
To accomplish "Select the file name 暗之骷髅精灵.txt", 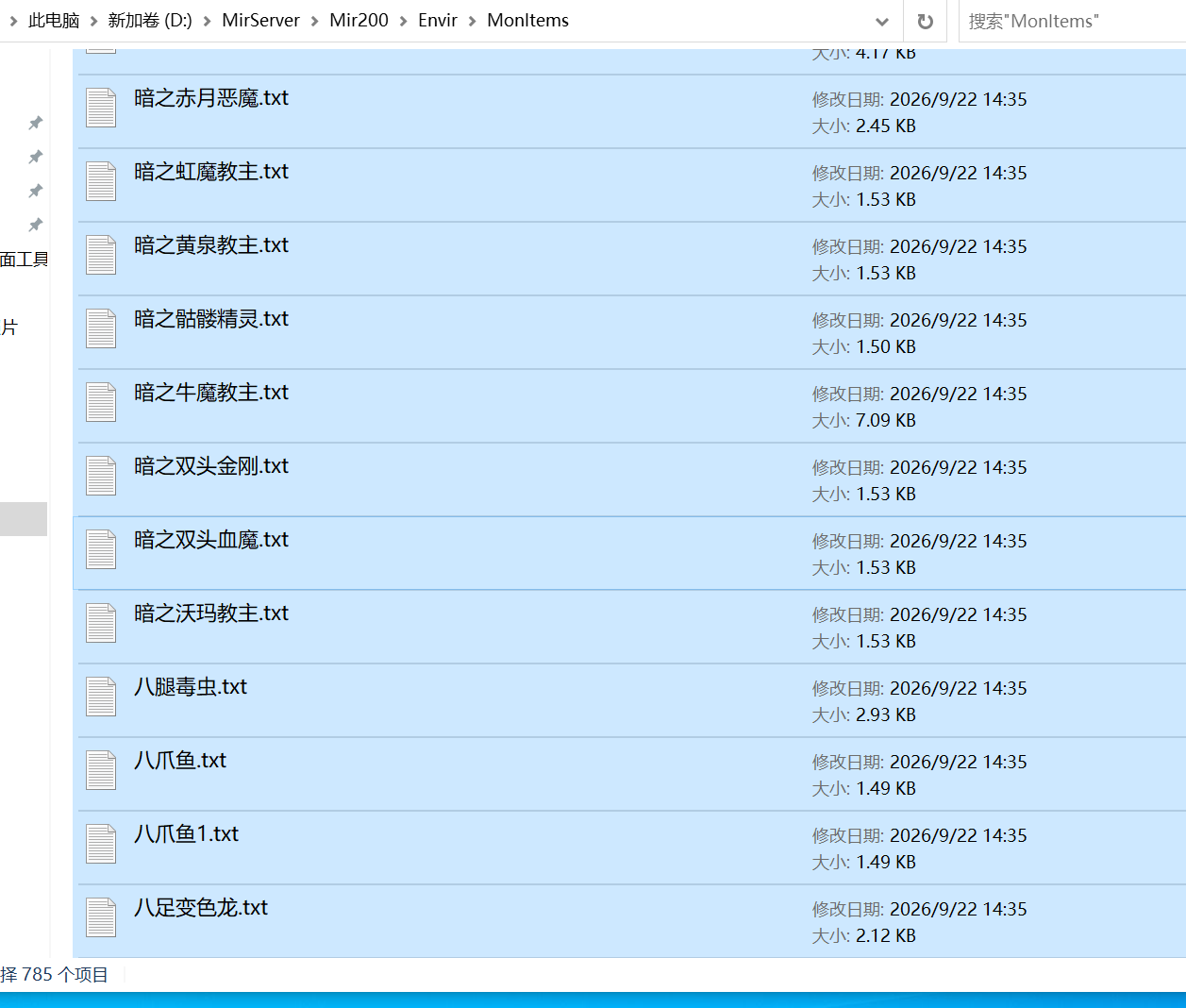I will [x=211, y=319].
